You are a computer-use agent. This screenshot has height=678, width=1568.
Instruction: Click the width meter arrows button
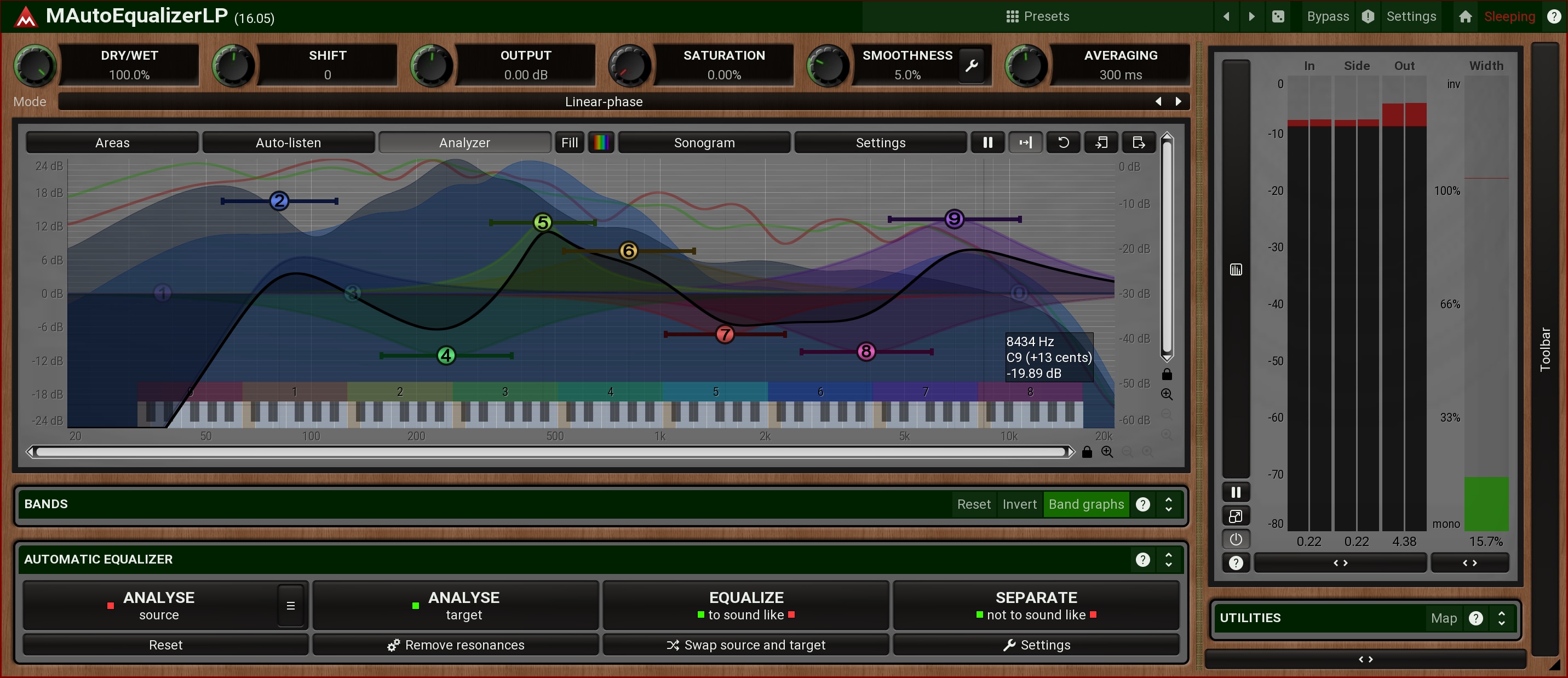click(x=1469, y=563)
